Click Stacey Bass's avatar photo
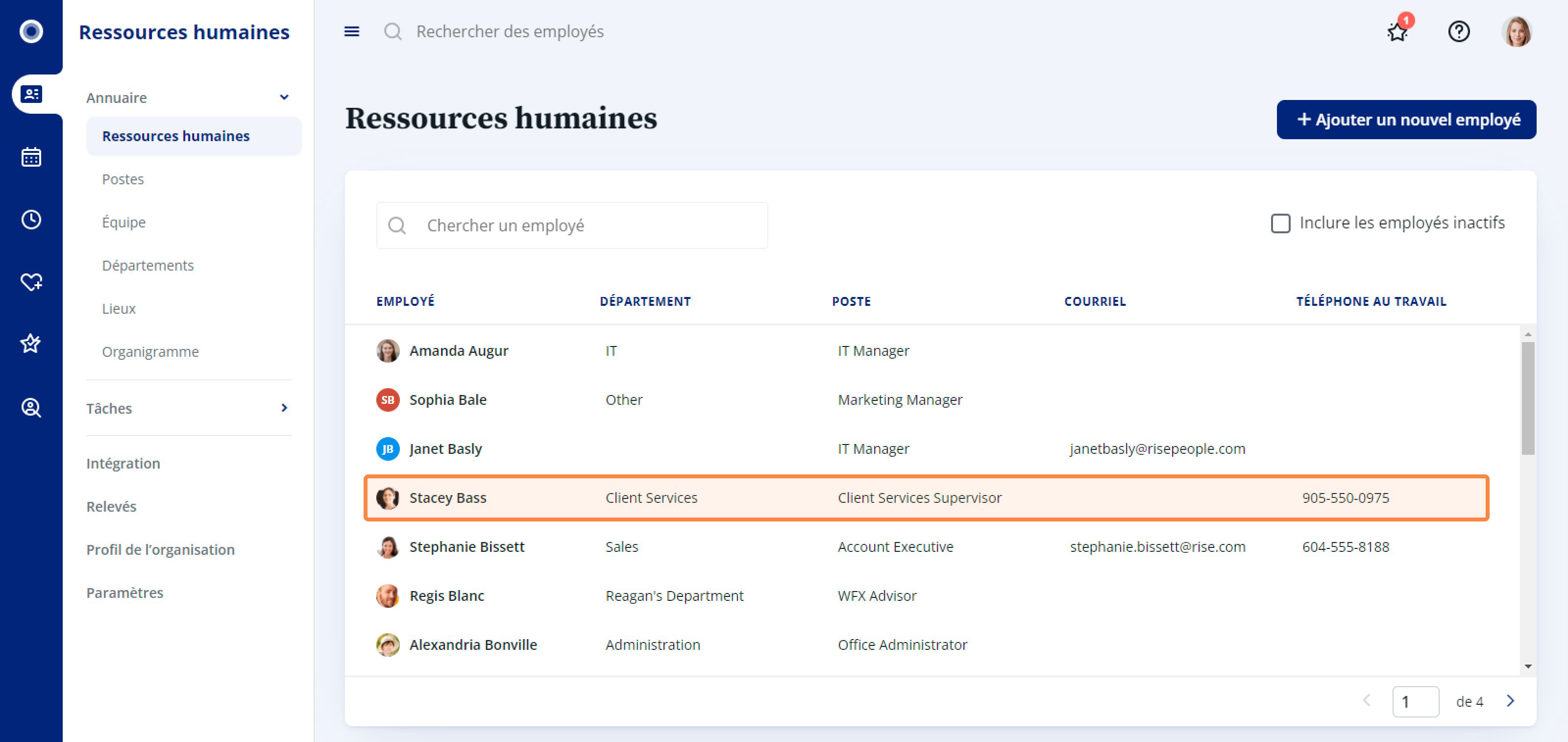1568x742 pixels. click(388, 498)
